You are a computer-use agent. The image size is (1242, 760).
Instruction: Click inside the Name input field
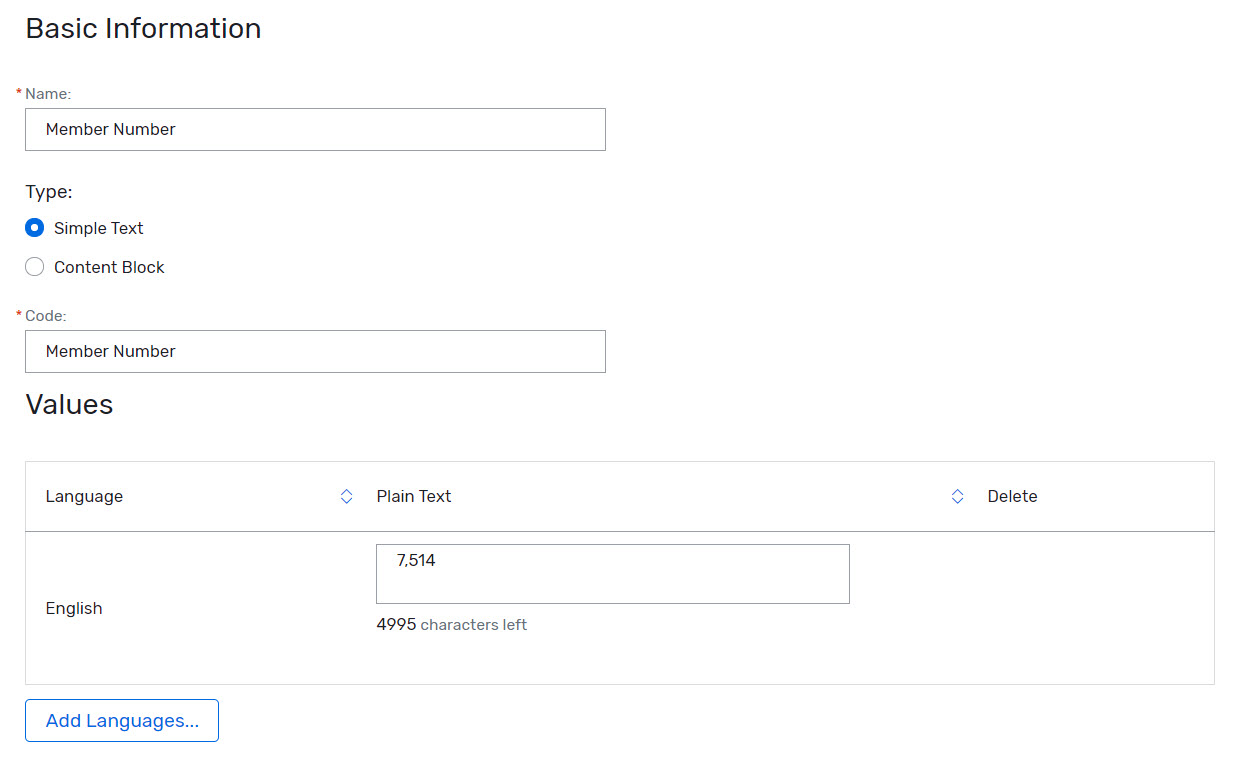click(315, 129)
